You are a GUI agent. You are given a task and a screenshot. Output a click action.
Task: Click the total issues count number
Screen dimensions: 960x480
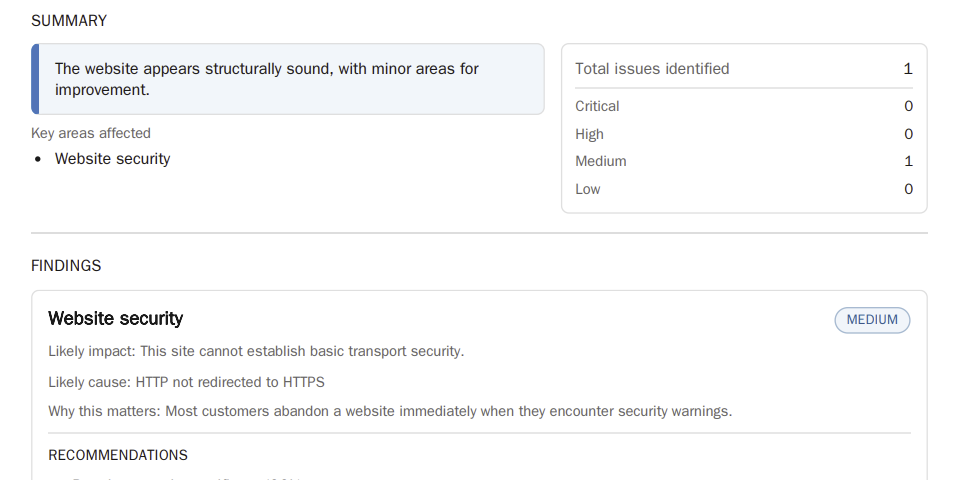[908, 69]
